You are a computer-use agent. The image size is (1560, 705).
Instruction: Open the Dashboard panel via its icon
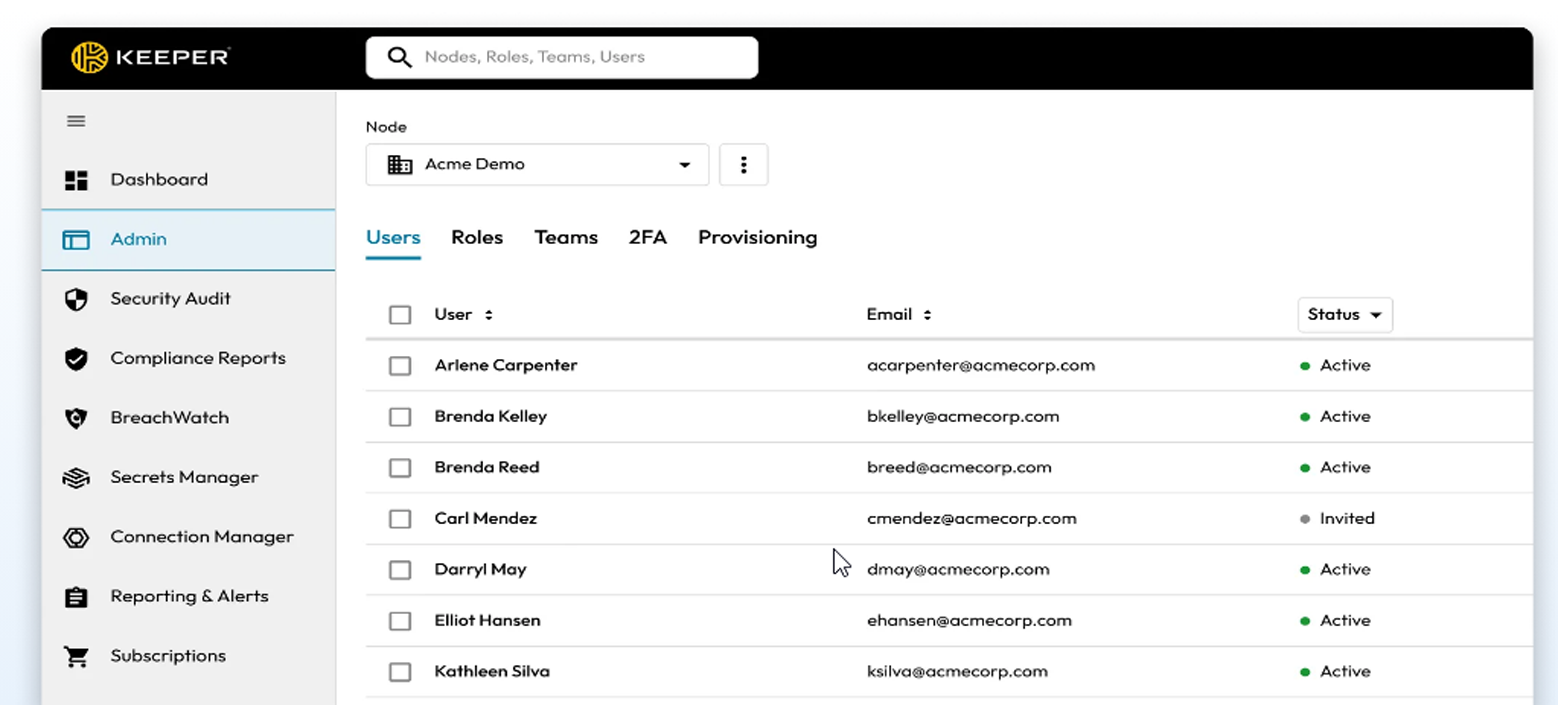(x=75, y=179)
